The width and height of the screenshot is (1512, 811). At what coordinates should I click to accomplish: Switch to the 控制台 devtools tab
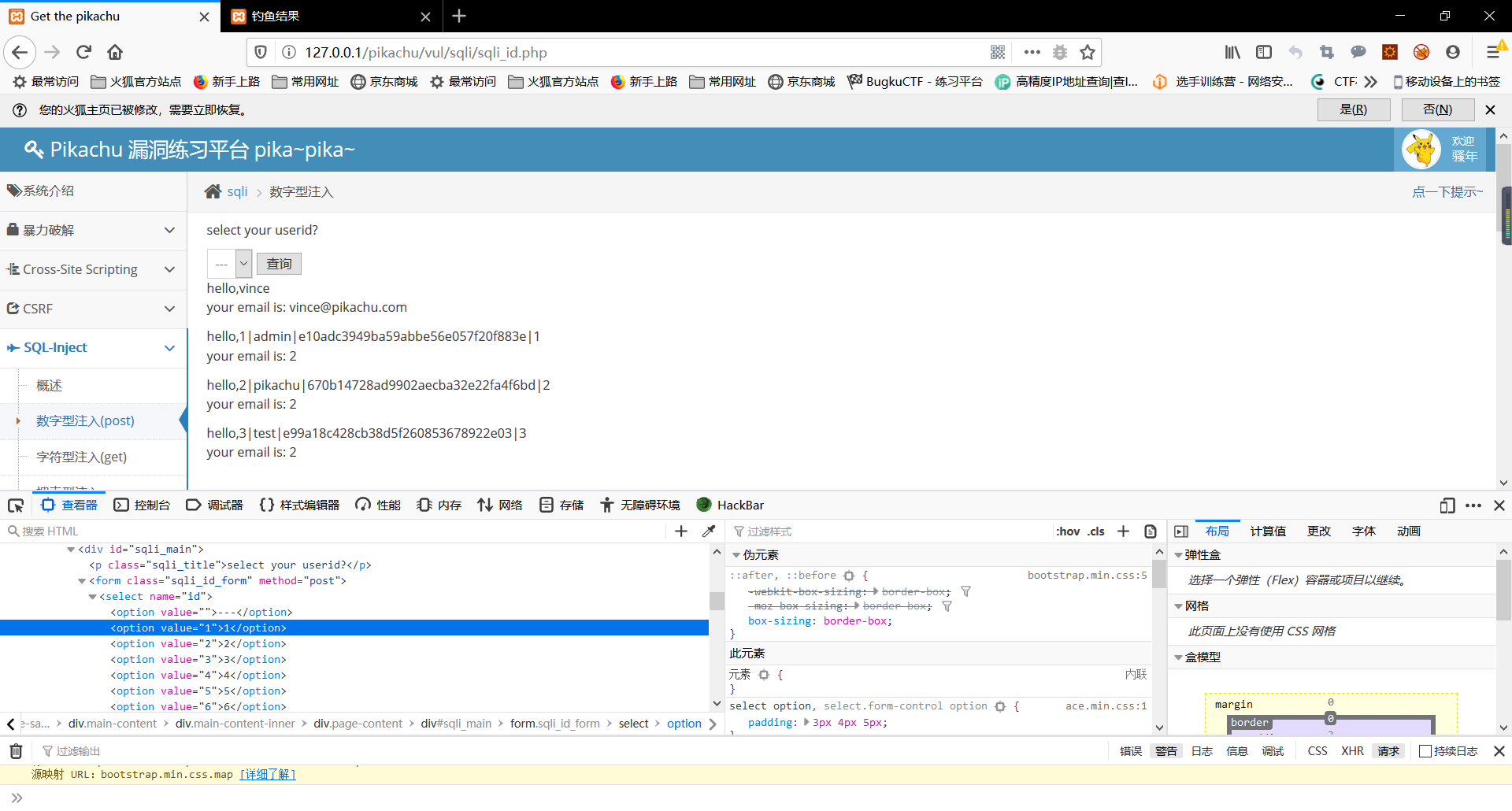[x=142, y=505]
